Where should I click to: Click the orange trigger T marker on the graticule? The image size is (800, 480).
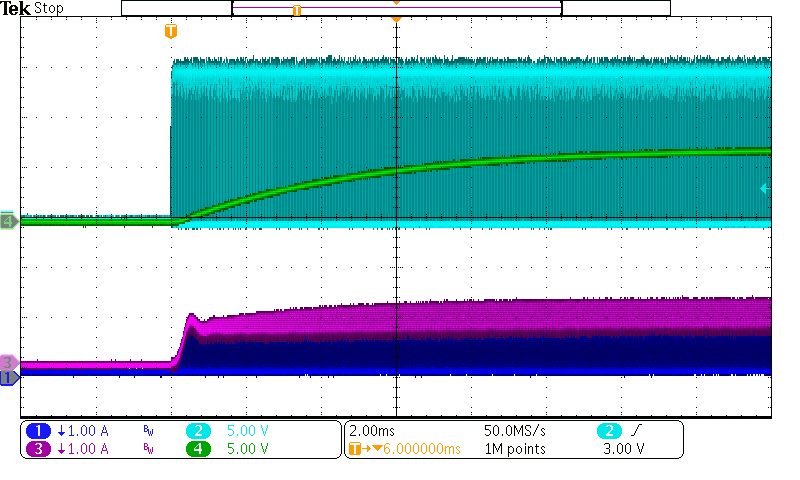tap(170, 31)
